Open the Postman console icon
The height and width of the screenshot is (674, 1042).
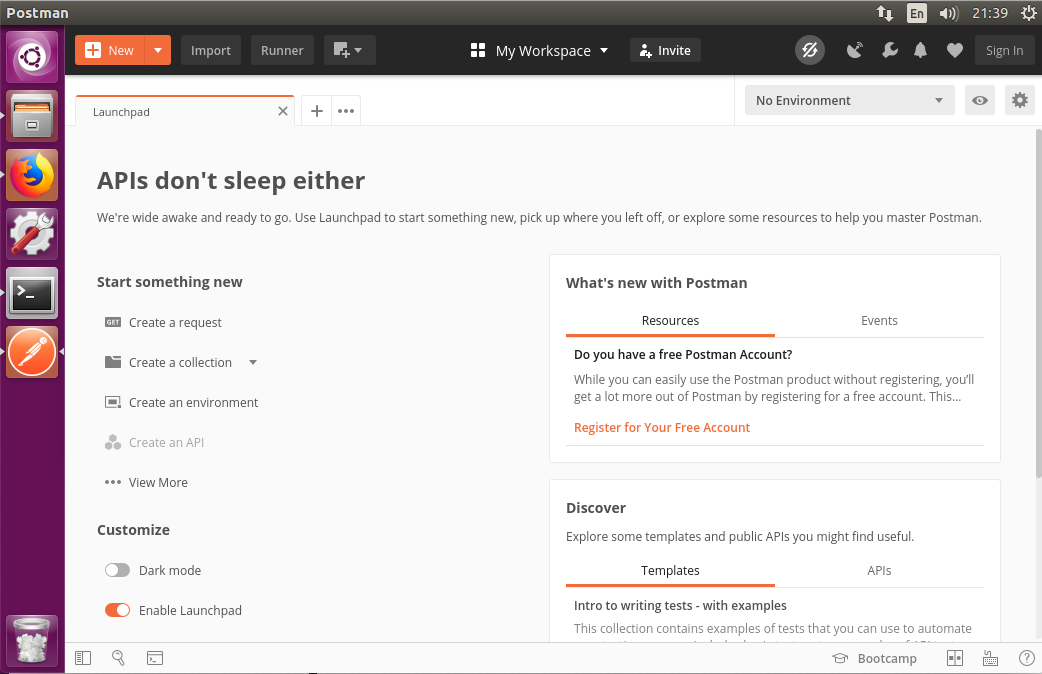pyautogui.click(x=155, y=658)
